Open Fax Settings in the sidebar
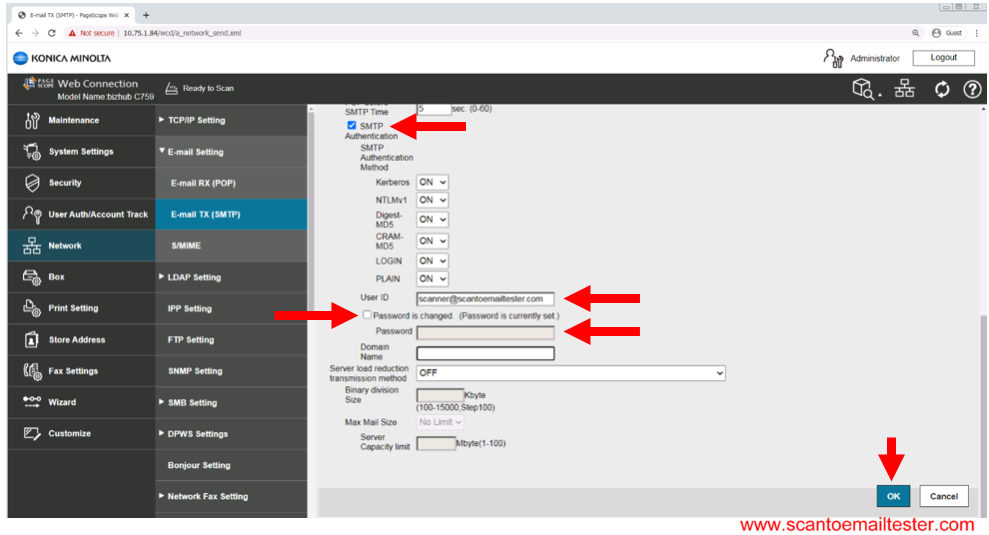Screen dimensions: 989x535 (x=73, y=371)
